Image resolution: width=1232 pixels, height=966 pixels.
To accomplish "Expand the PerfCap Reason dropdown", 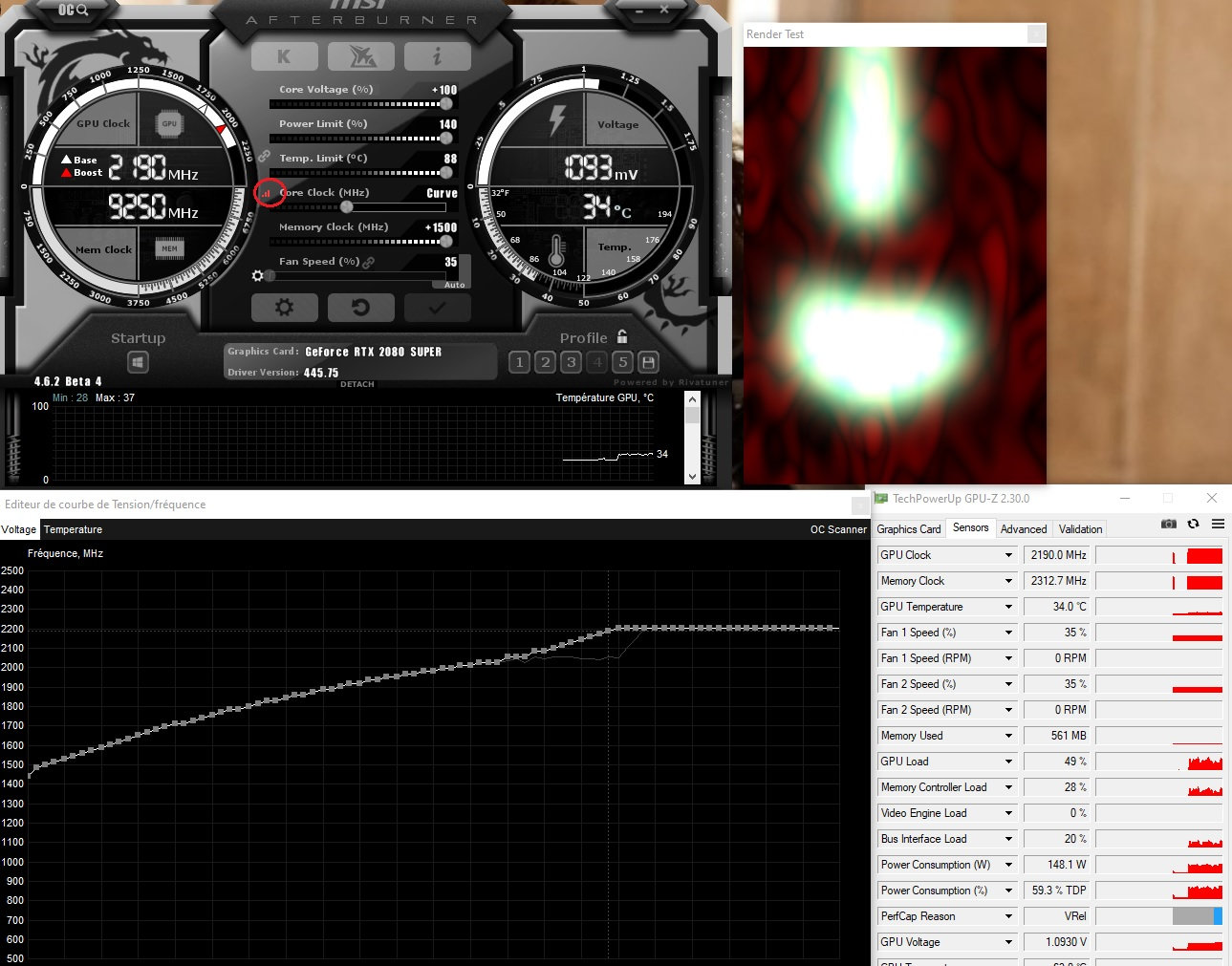I will pos(1008,916).
